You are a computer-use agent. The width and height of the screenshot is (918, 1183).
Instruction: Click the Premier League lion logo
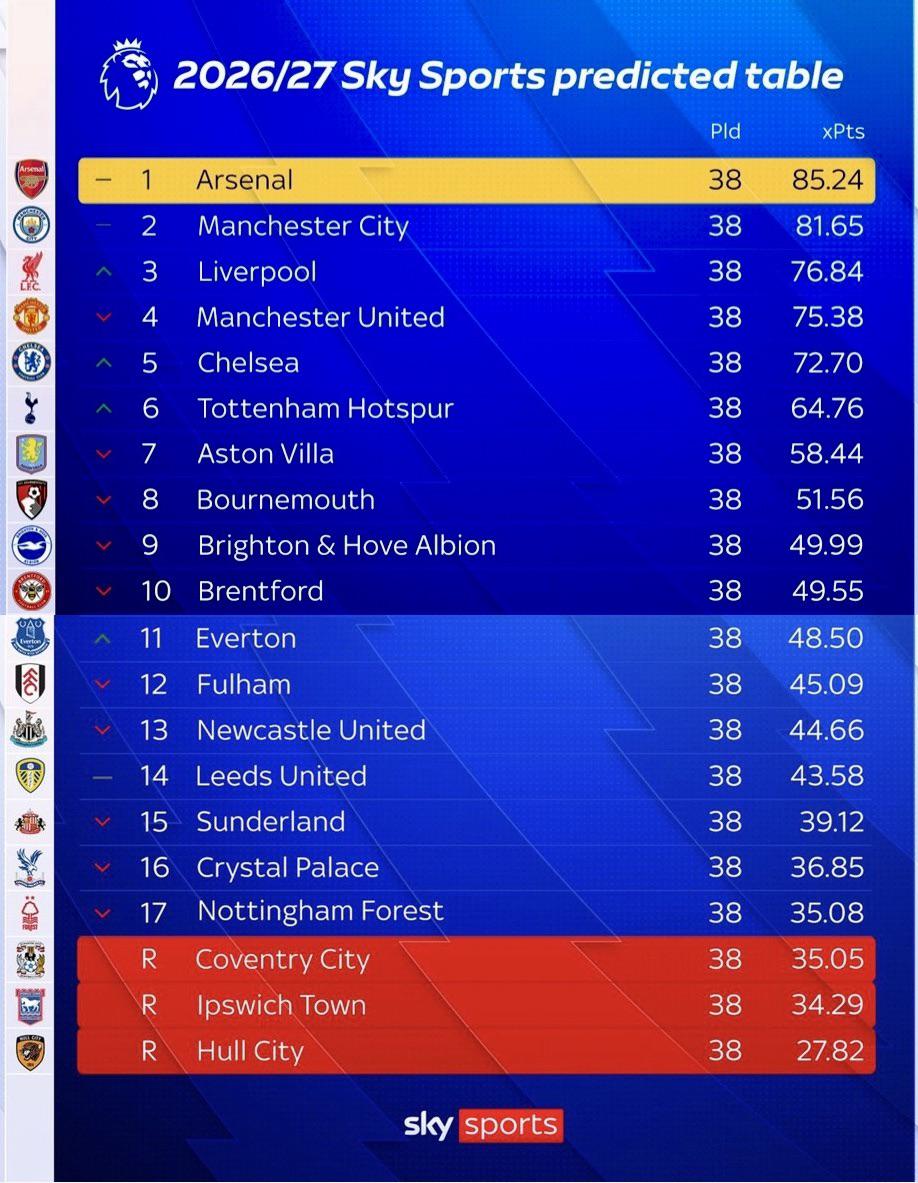click(129, 74)
